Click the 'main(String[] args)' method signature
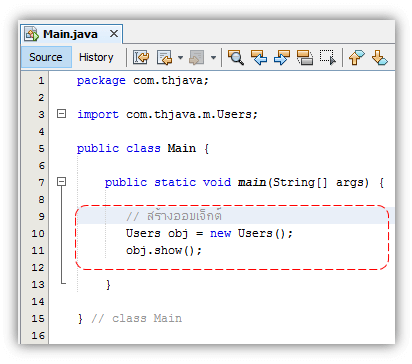The width and height of the screenshot is (412, 364). coord(304,182)
